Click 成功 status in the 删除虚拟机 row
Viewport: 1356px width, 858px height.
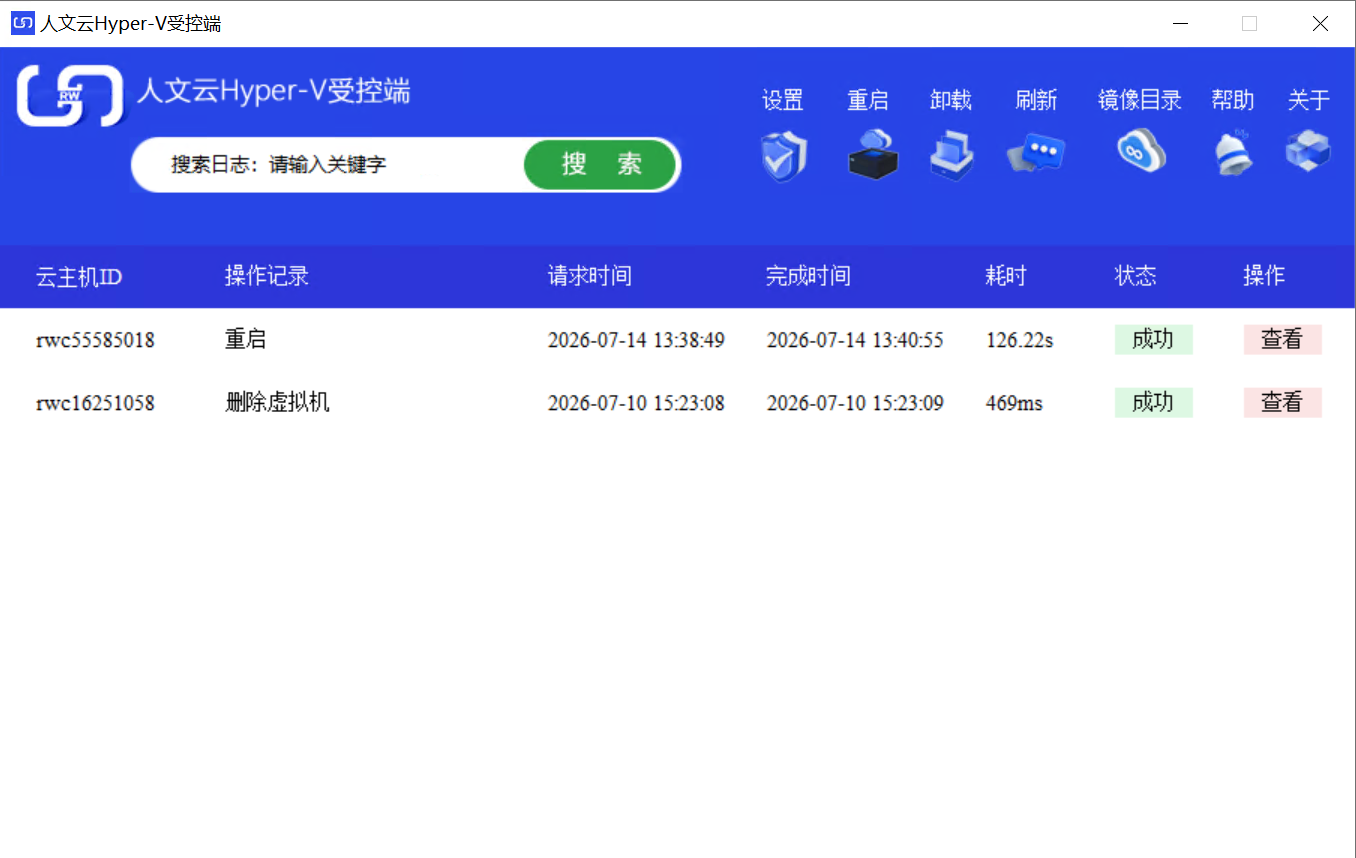coord(1153,402)
